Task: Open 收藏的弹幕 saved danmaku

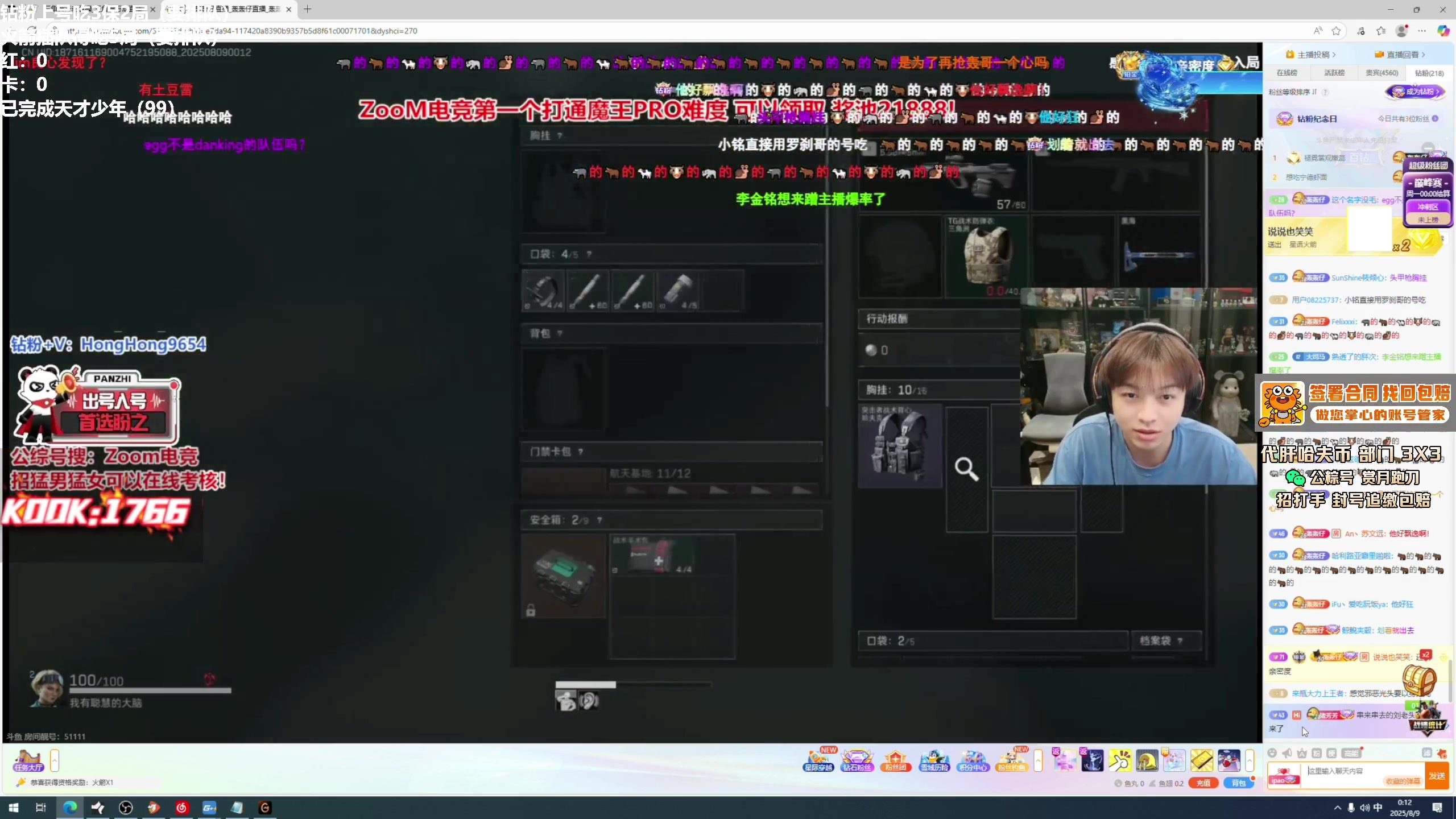Action: 1403,781
